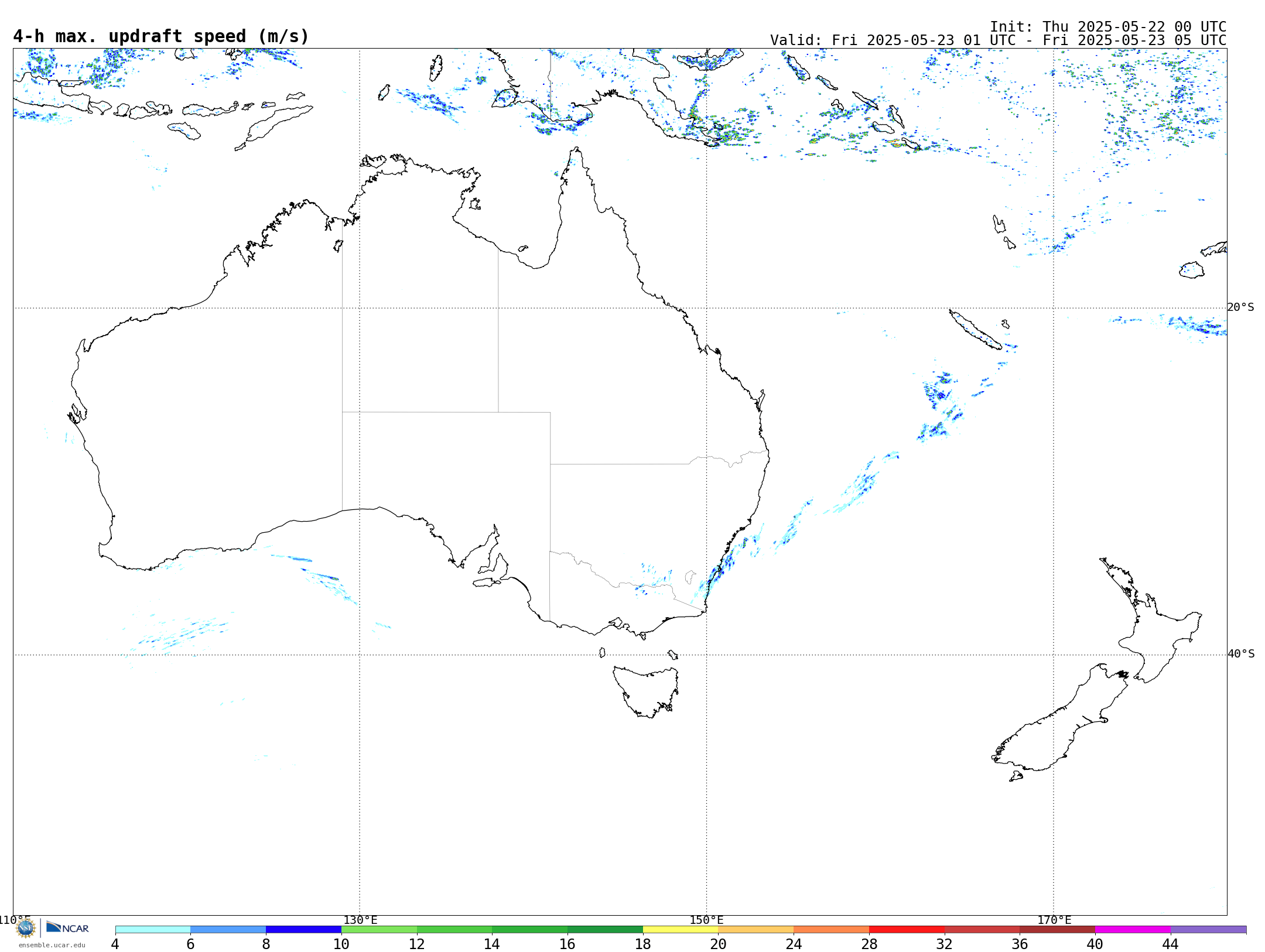The width and height of the screenshot is (1265, 952).
Task: Click the NCAR logo
Action: pos(67,927)
